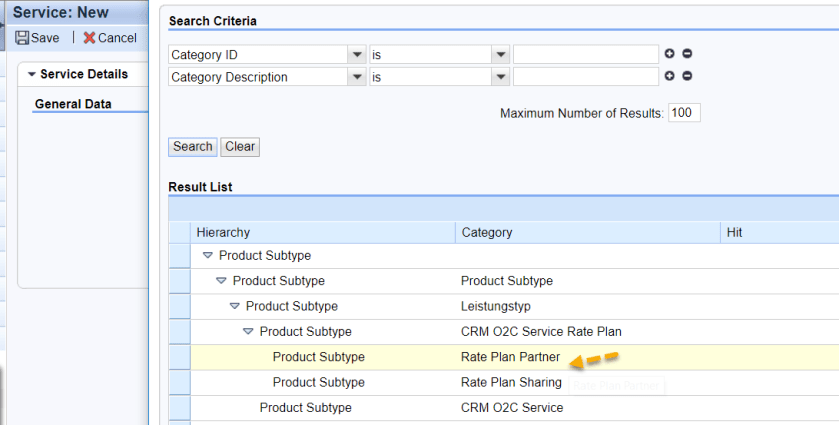The image size is (839, 425).
Task: Open the Category ID field dropdown
Action: coord(356,54)
